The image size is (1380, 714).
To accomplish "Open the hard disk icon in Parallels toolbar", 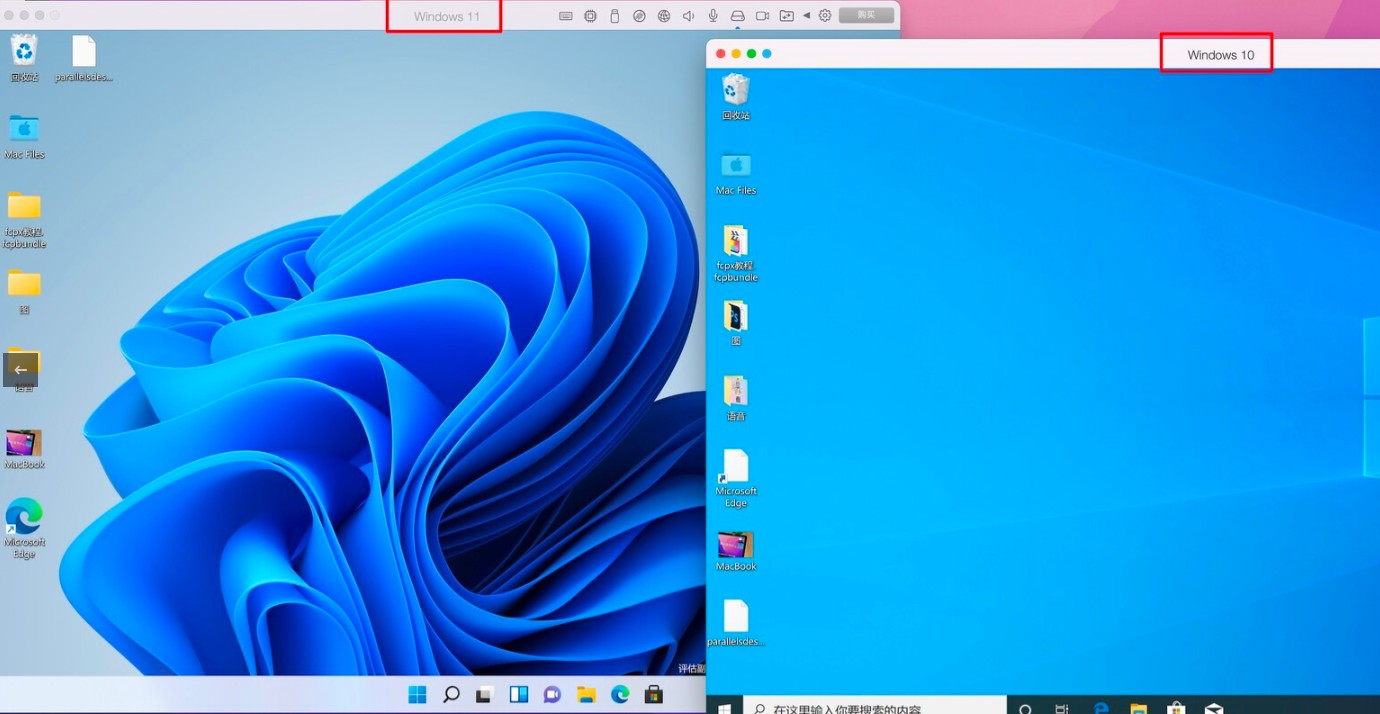I will (738, 15).
